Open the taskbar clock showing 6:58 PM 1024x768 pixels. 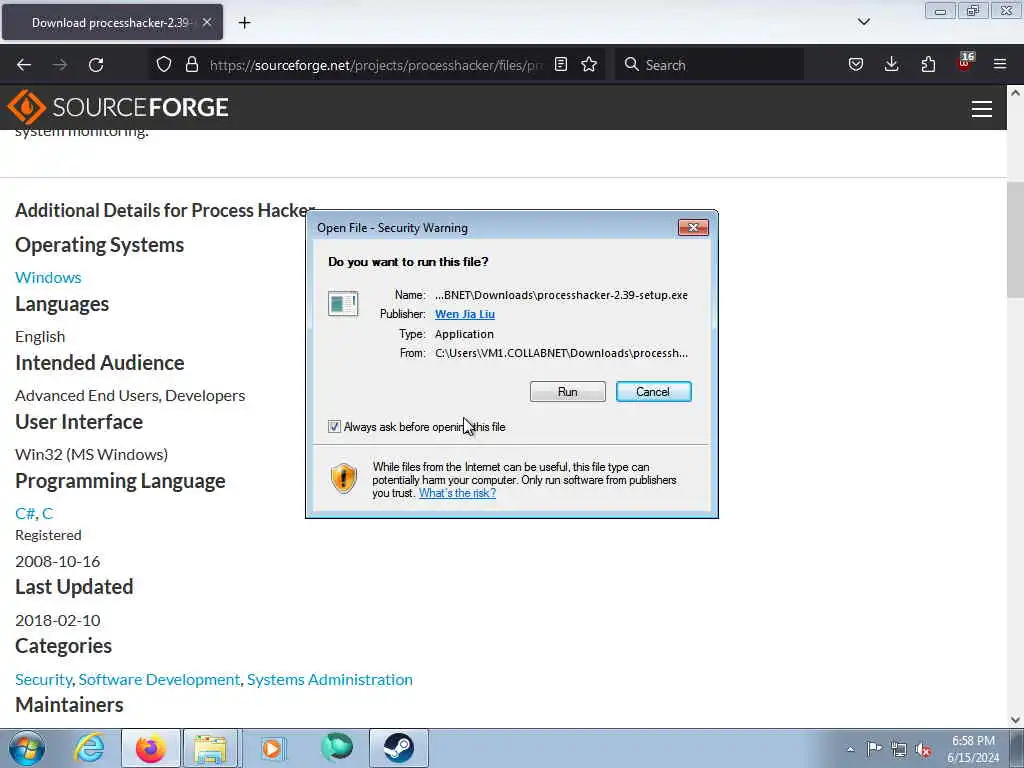coord(973,749)
